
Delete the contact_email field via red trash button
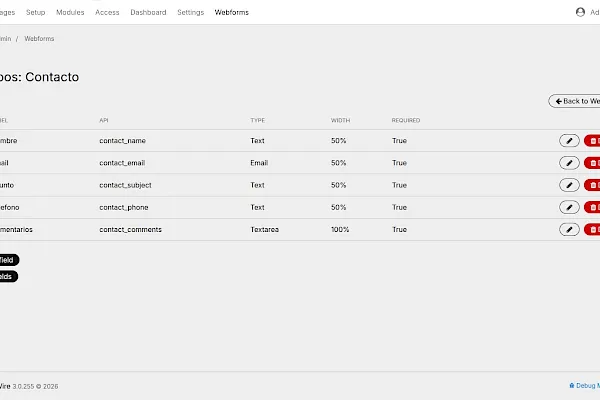tap(592, 163)
